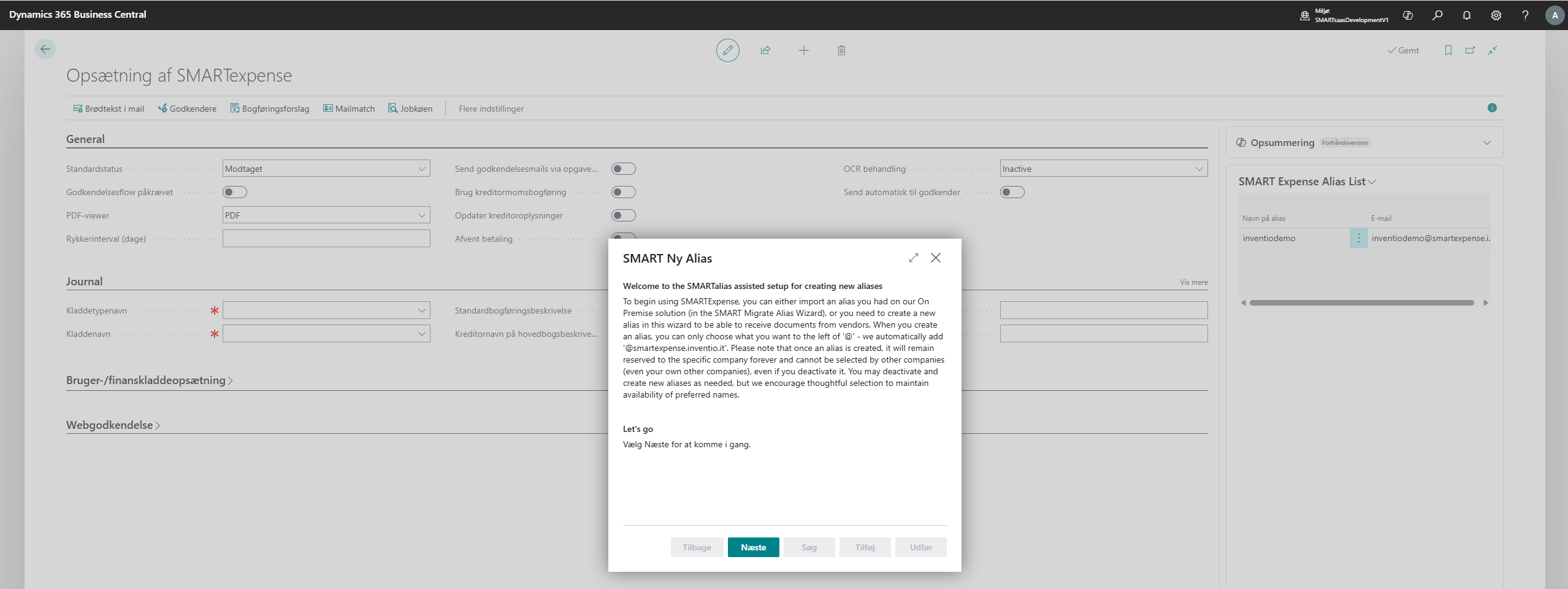The image size is (1568, 589).
Task: Open the Standardstatus dropdown
Action: [326, 169]
